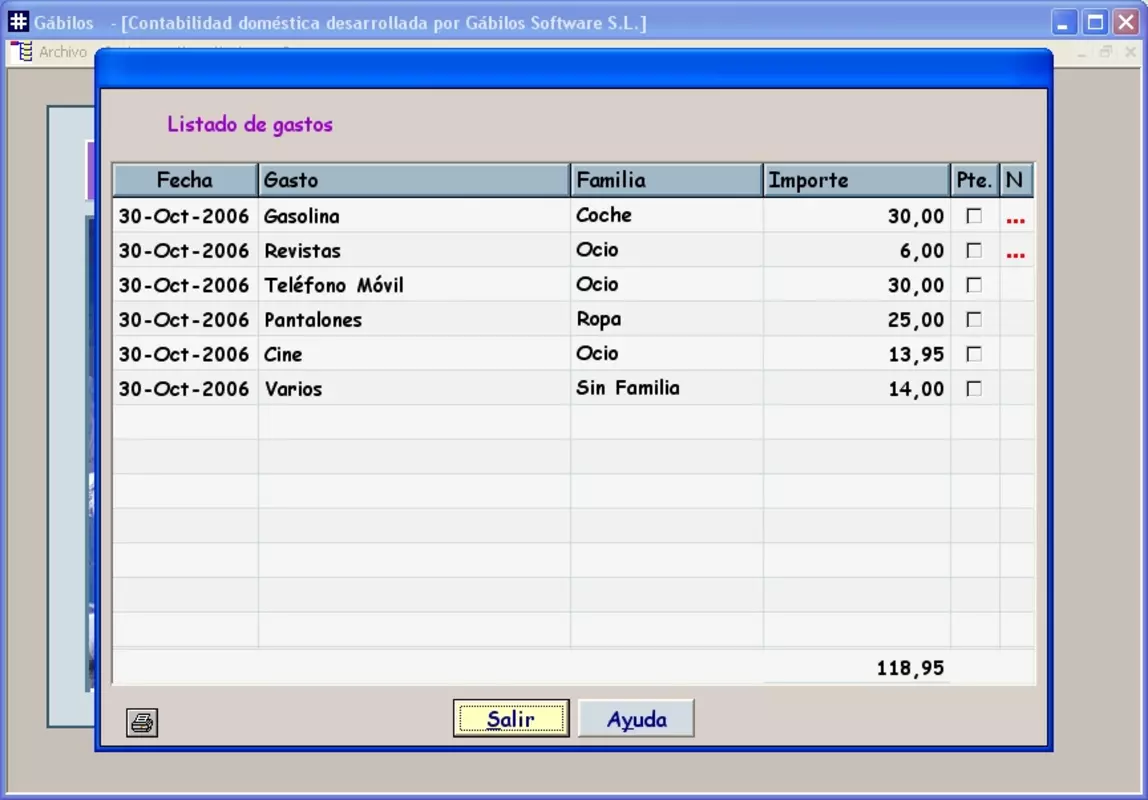Open the Archivo menu

pos(62,52)
